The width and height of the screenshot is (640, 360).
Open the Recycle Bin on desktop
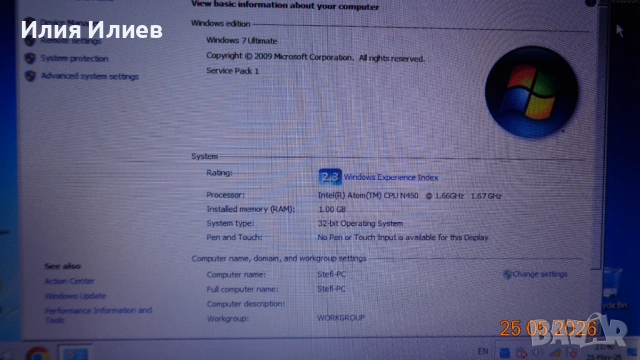click(613, 288)
